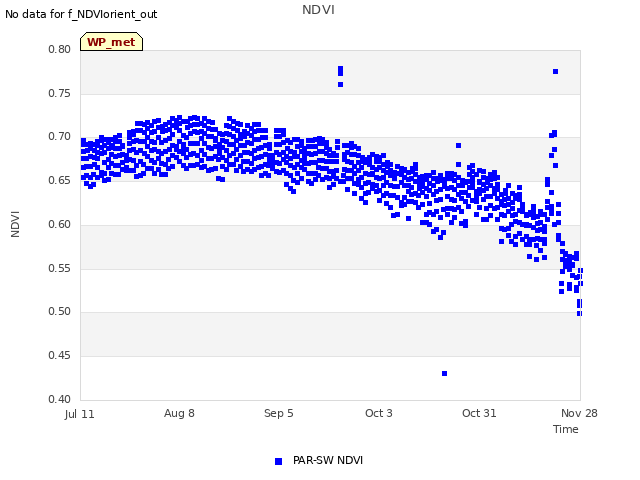
Task: Click the outlier point at 0.76 in late September
Action: pyautogui.click(x=340, y=84)
